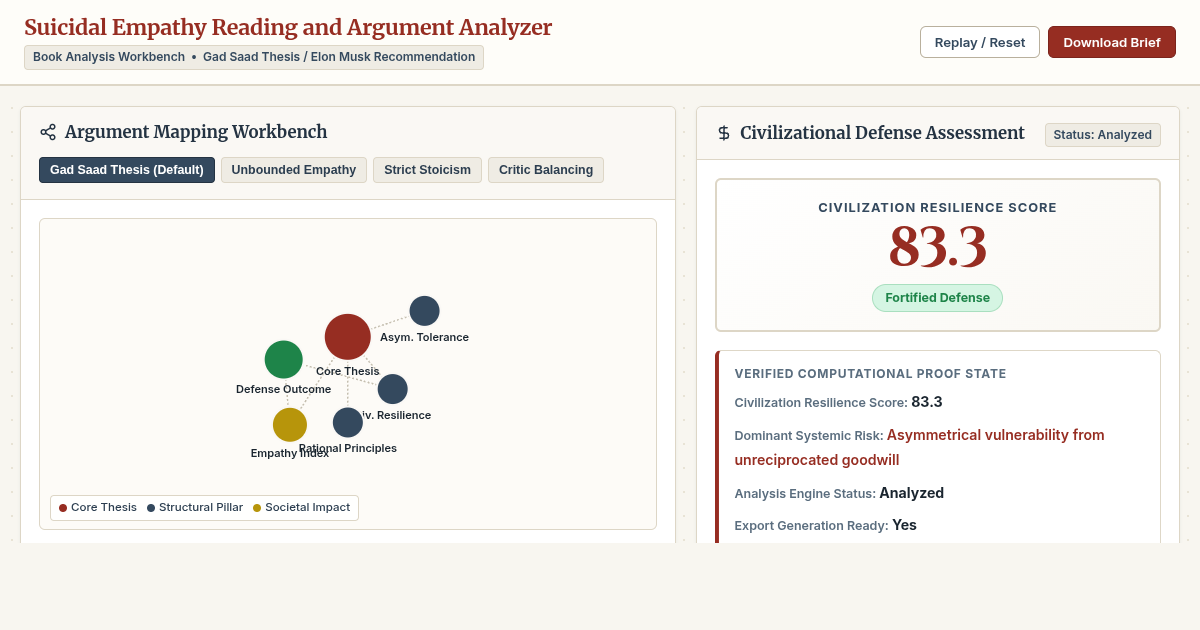Choose the Strict Stoicism preset
This screenshot has height=630, width=1200.
click(427, 170)
